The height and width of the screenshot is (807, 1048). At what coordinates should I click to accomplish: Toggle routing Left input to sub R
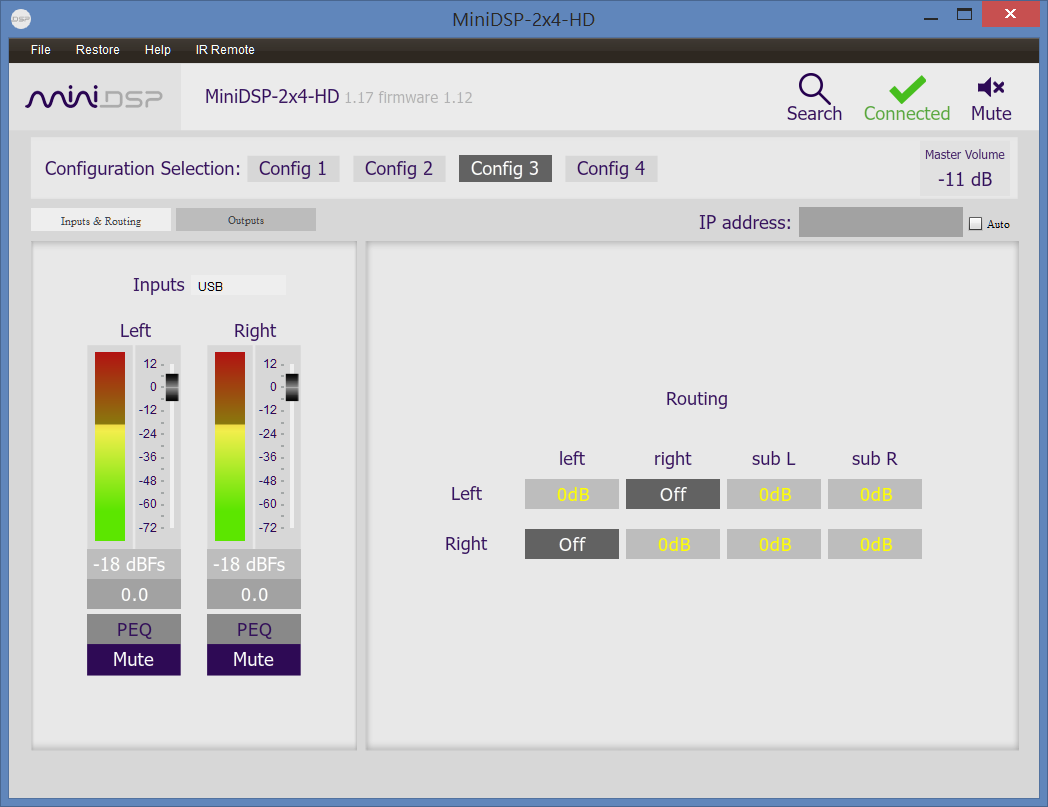[875, 494]
